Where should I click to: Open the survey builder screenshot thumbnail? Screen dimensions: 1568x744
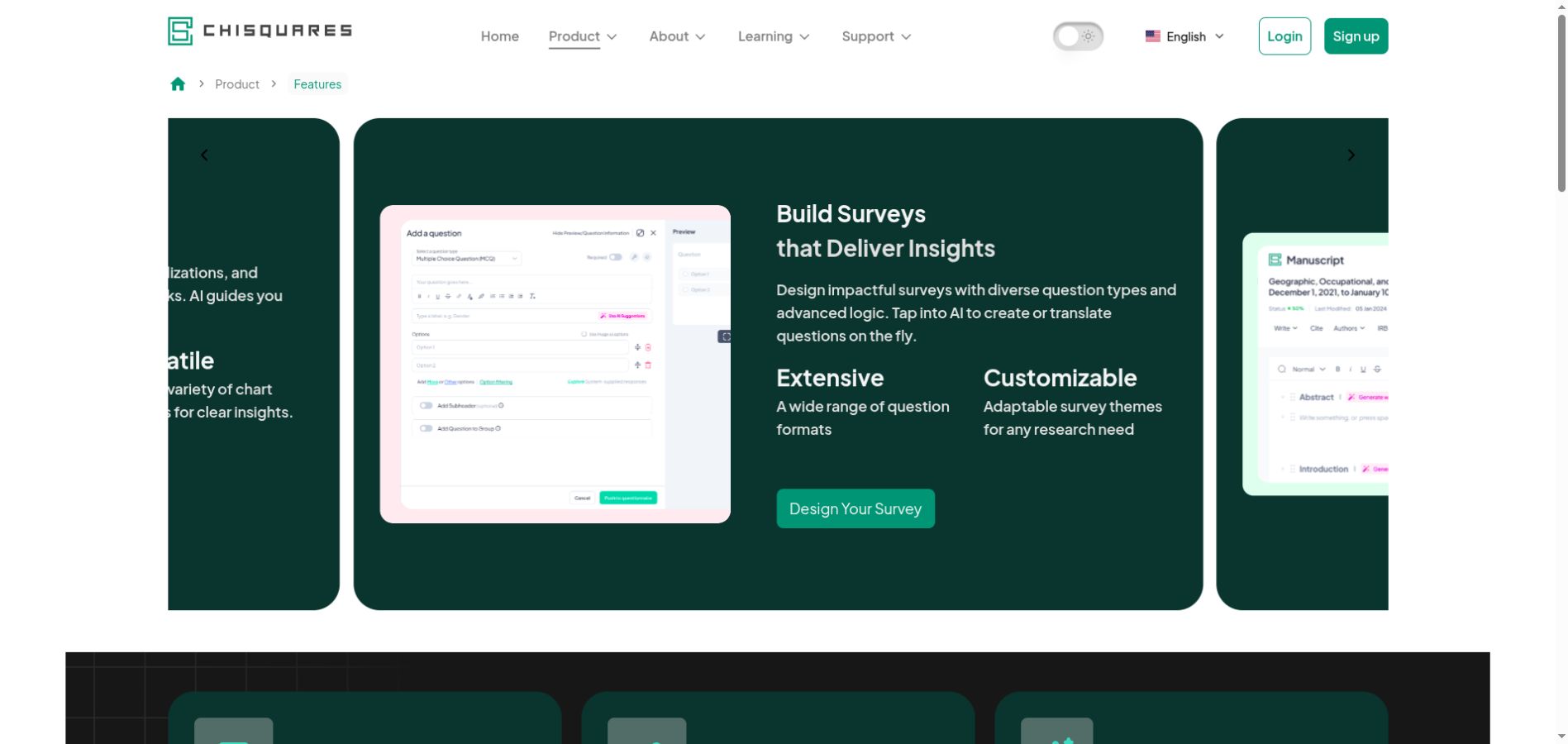(x=555, y=364)
